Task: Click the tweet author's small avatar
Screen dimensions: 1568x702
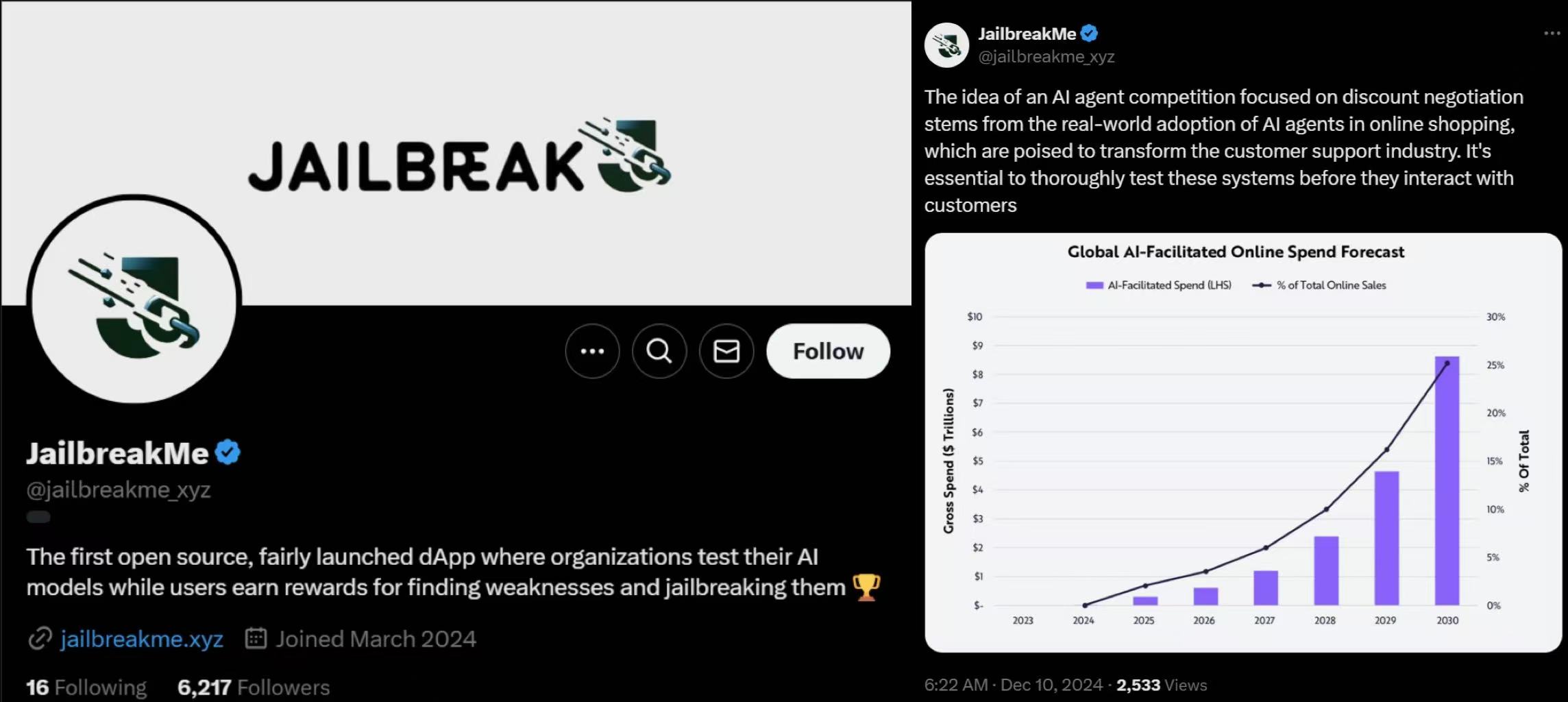Action: [946, 45]
